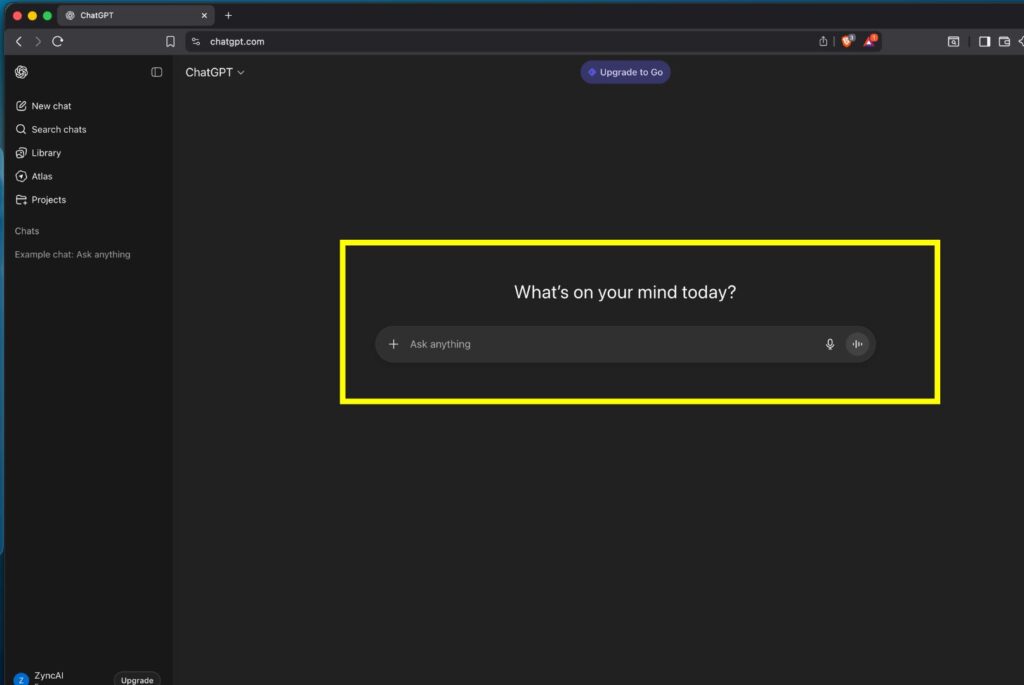Open Atlas from the sidebar
This screenshot has width=1024, height=685.
(42, 176)
